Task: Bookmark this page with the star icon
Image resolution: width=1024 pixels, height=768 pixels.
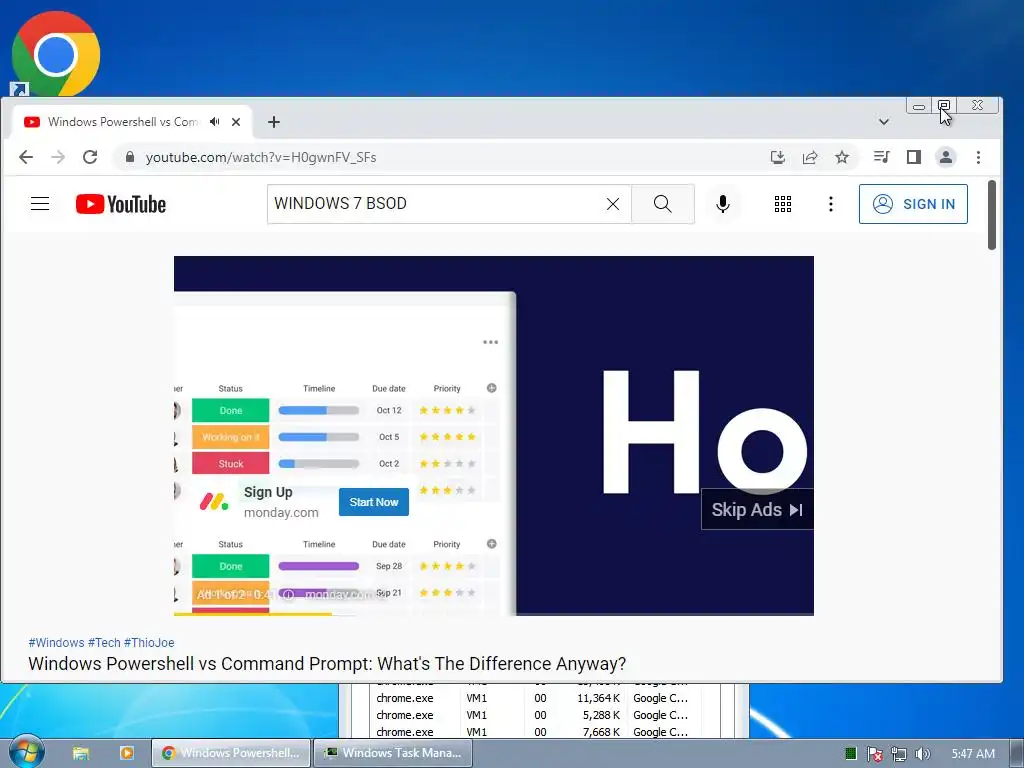Action: tap(842, 157)
